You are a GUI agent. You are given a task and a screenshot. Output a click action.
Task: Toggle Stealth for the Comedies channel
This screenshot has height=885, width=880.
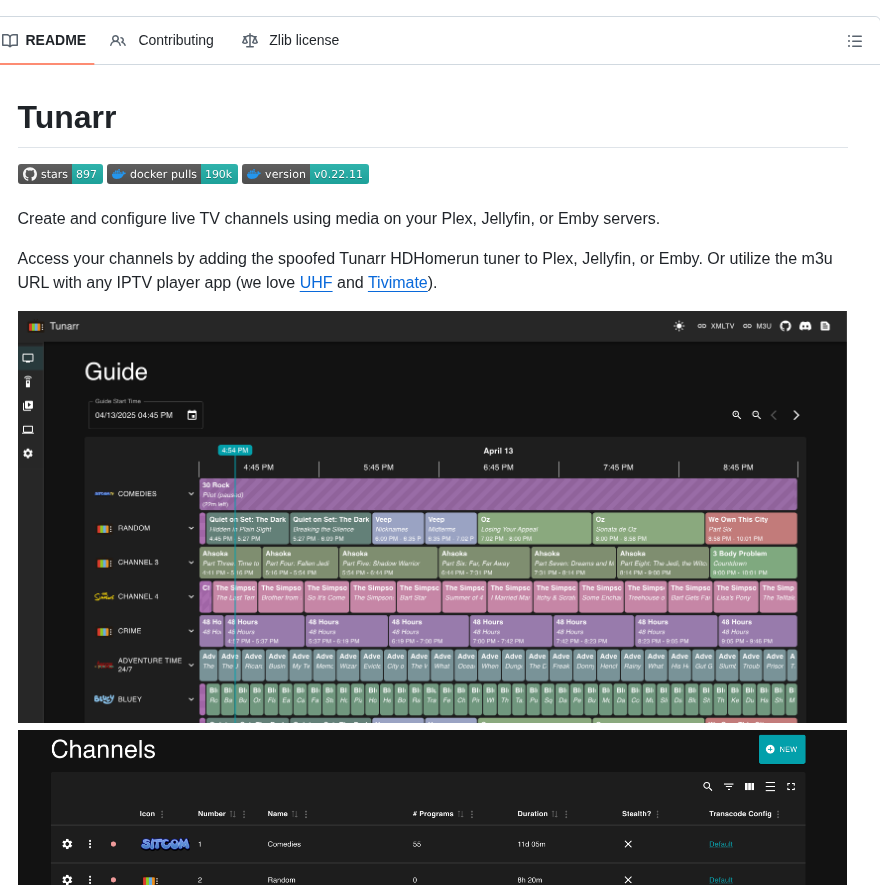(x=628, y=843)
